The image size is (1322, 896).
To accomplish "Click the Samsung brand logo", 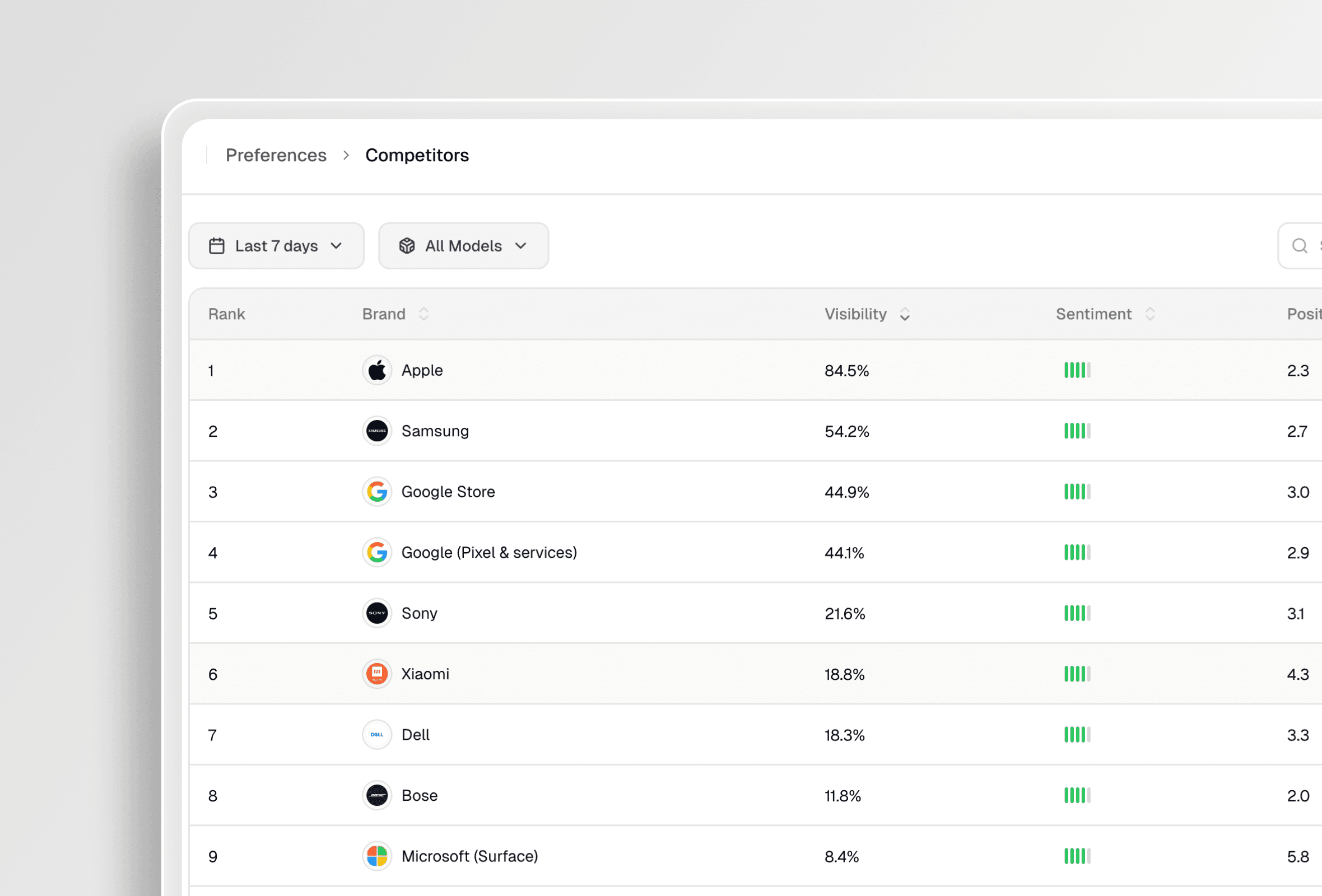I will 376,431.
